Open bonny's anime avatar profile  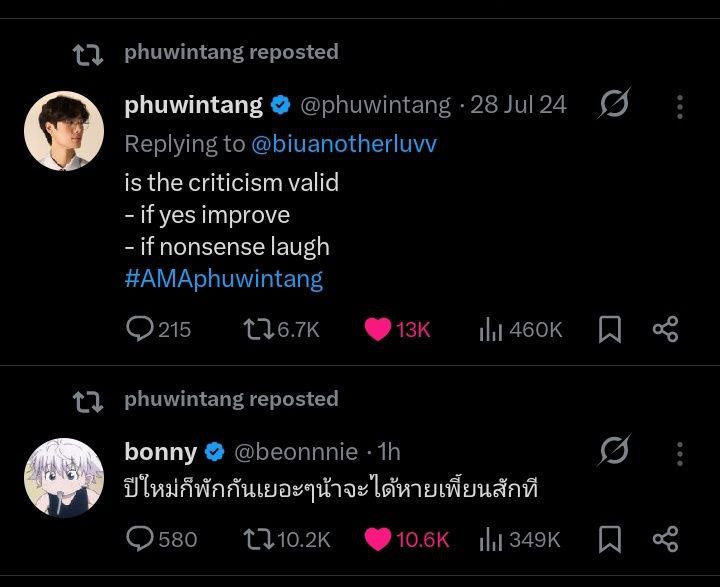pyautogui.click(x=63, y=477)
